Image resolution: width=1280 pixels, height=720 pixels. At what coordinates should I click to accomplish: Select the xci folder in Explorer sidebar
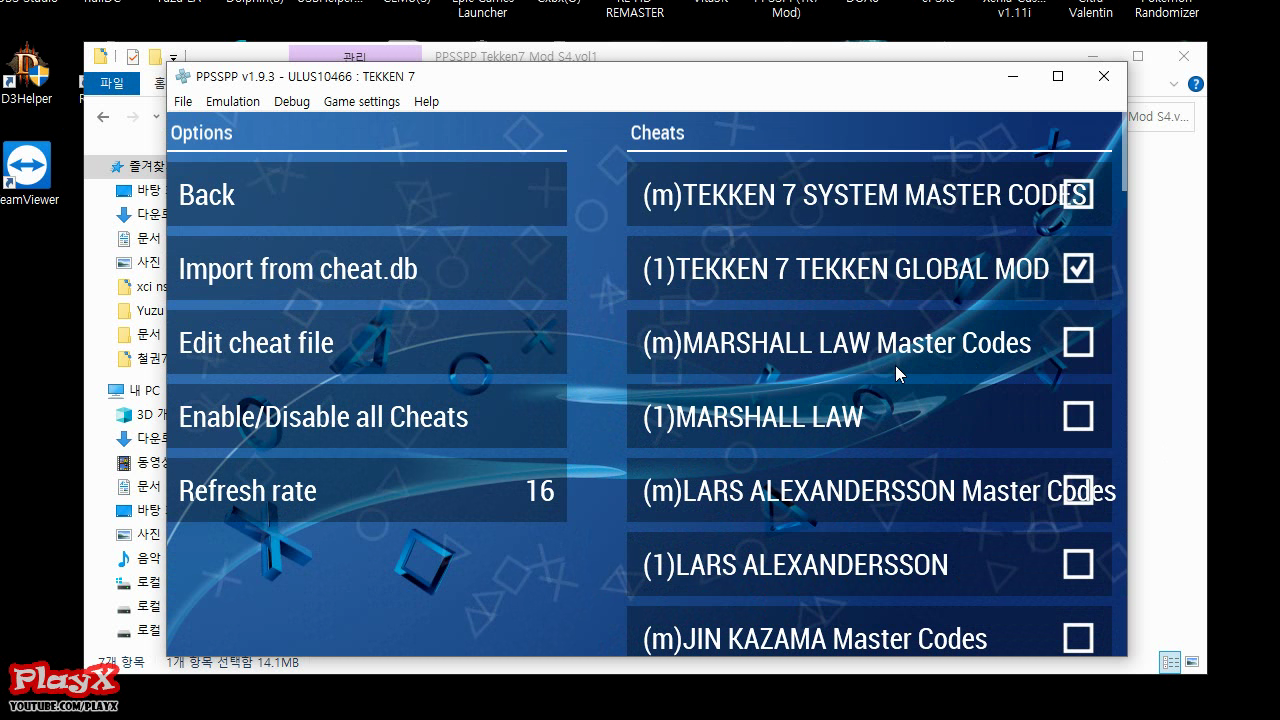tap(141, 286)
